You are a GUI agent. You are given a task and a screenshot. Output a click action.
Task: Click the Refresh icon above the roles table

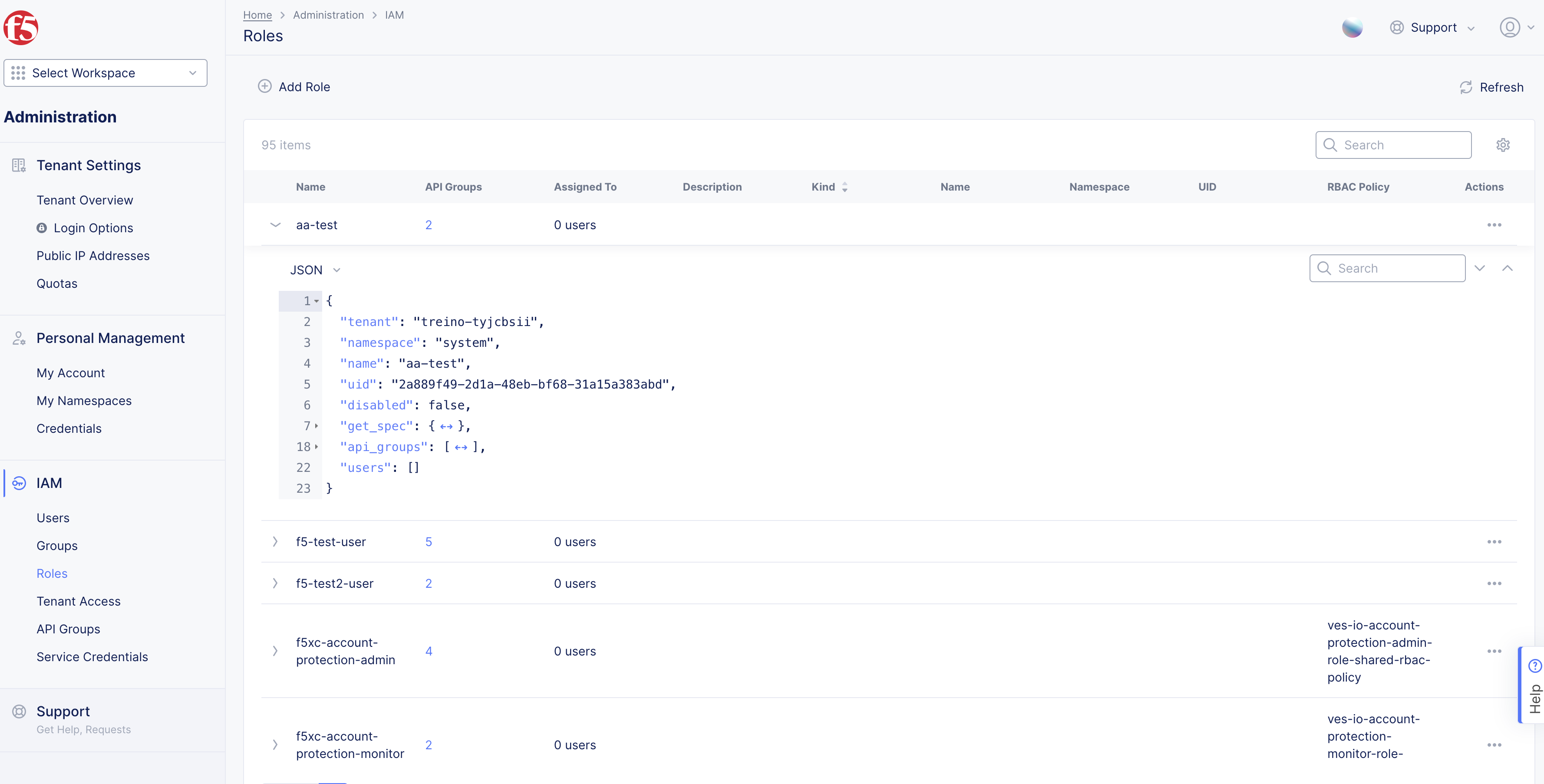(x=1466, y=87)
